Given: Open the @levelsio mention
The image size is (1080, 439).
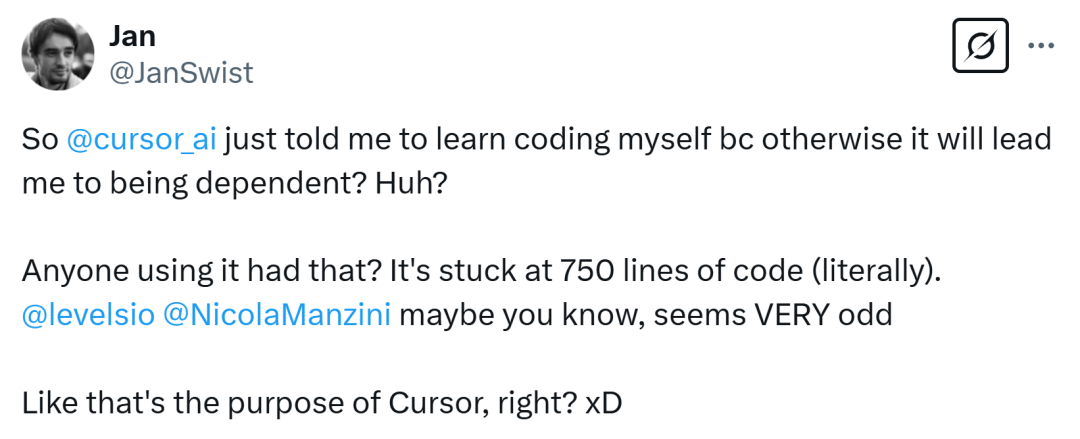Looking at the screenshot, I should [89, 315].
